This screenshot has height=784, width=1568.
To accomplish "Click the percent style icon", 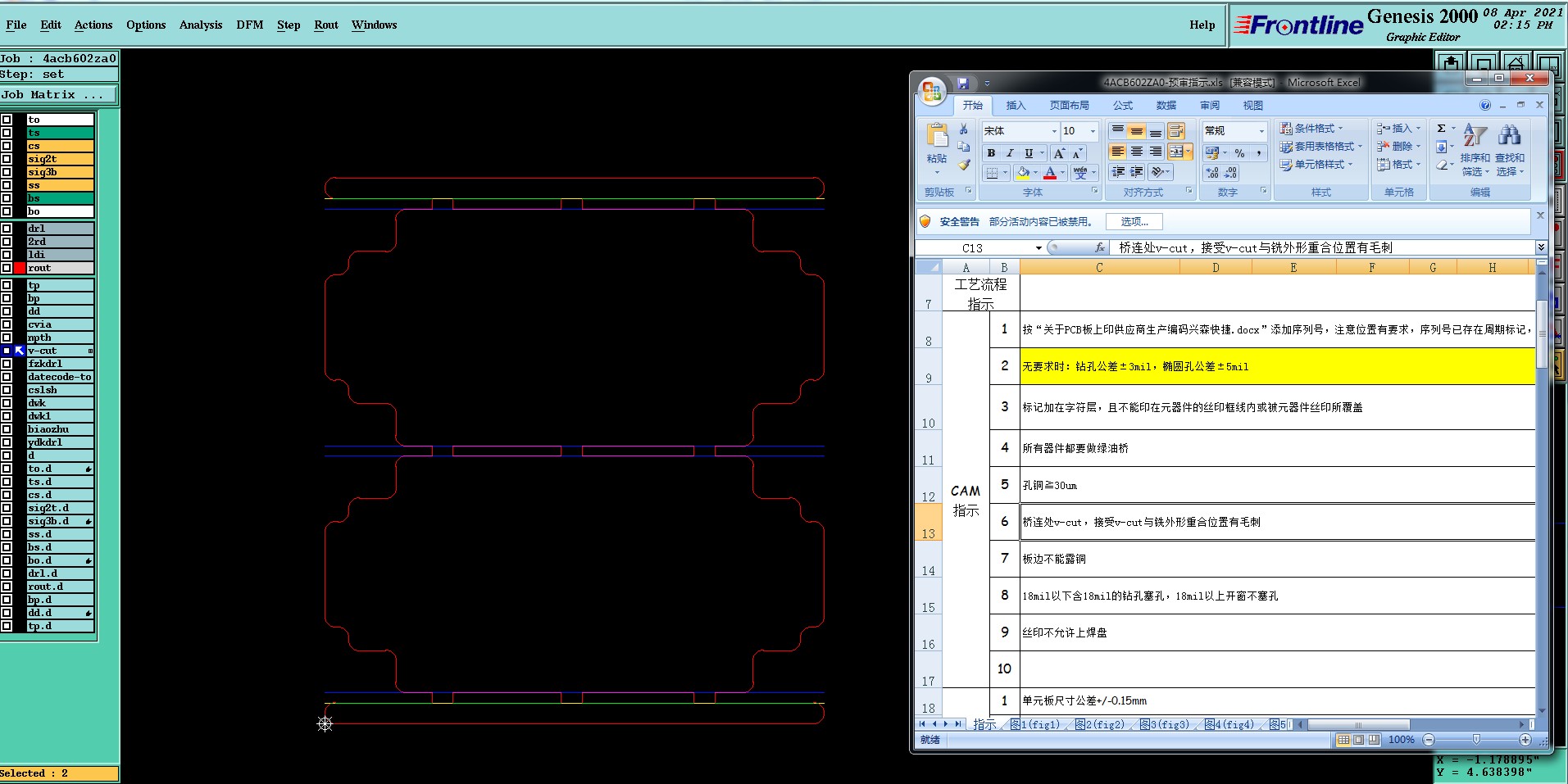I will 1239,153.
